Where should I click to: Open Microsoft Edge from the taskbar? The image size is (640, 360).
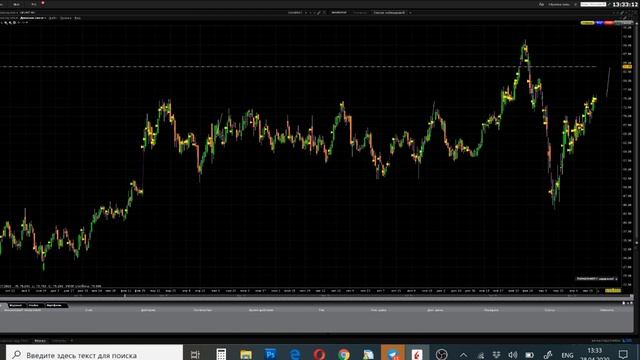click(x=295, y=354)
